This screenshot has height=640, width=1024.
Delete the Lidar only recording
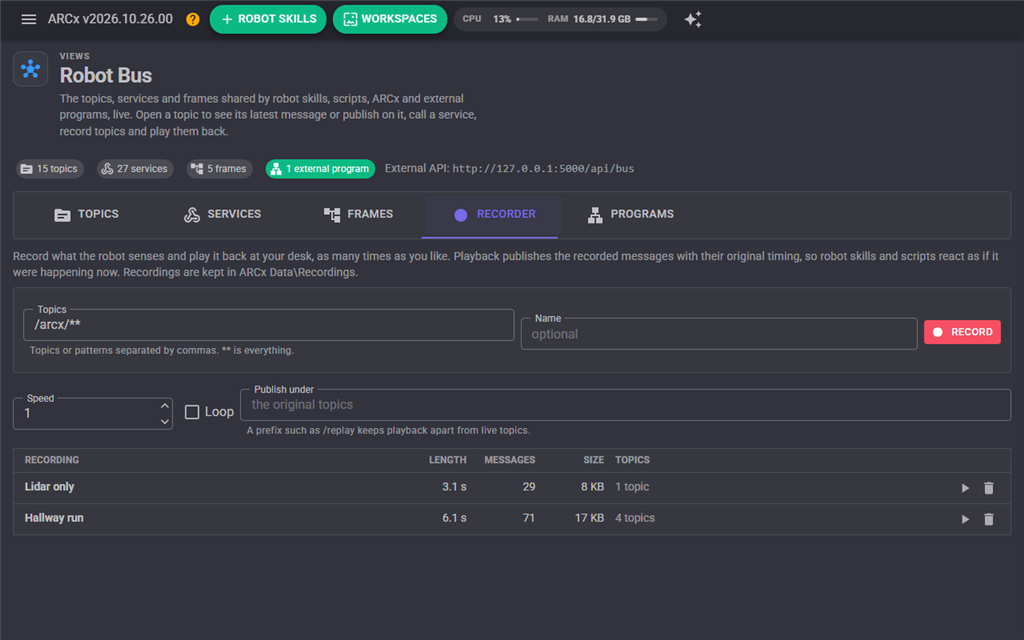989,488
